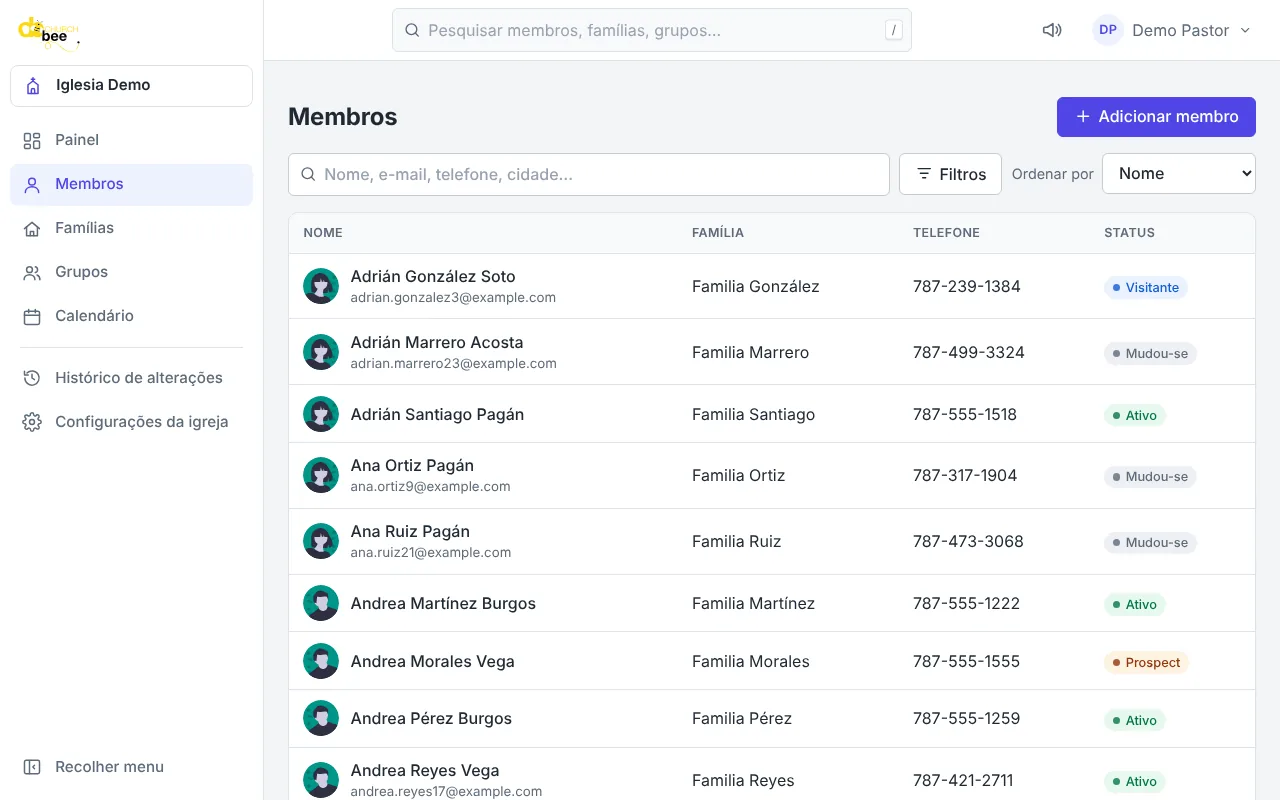
Task: Click the Configurações da igreja gear icon
Action: pyautogui.click(x=32, y=422)
